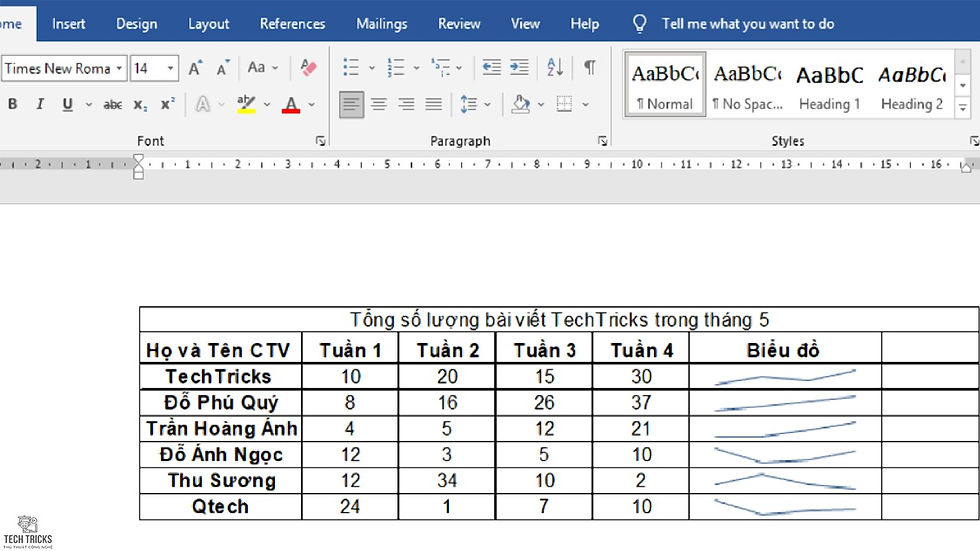
Task: Click Tell me what you want to do
Action: 748,24
